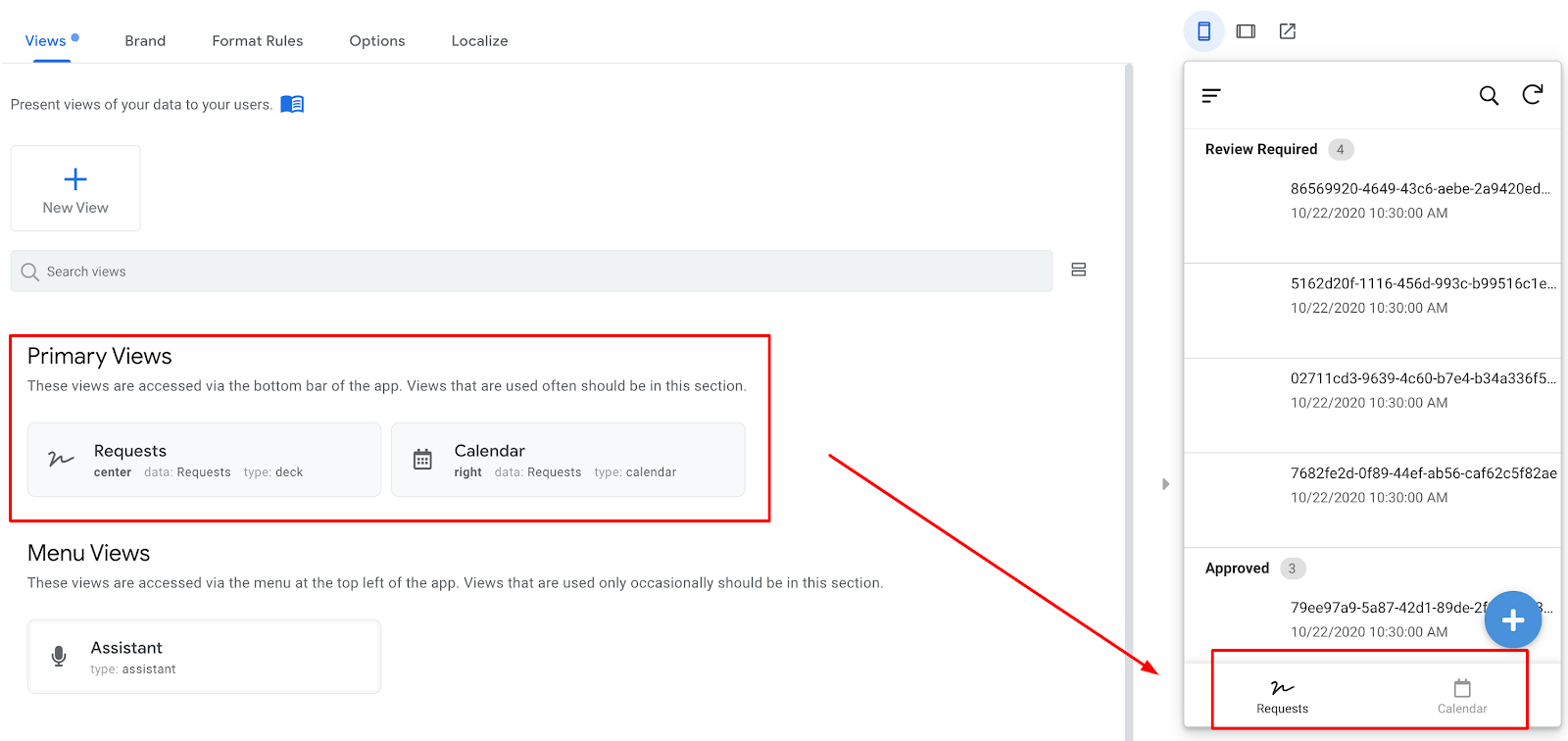Switch to tablet preview mode
This screenshot has width=1568, height=741.
[1246, 31]
